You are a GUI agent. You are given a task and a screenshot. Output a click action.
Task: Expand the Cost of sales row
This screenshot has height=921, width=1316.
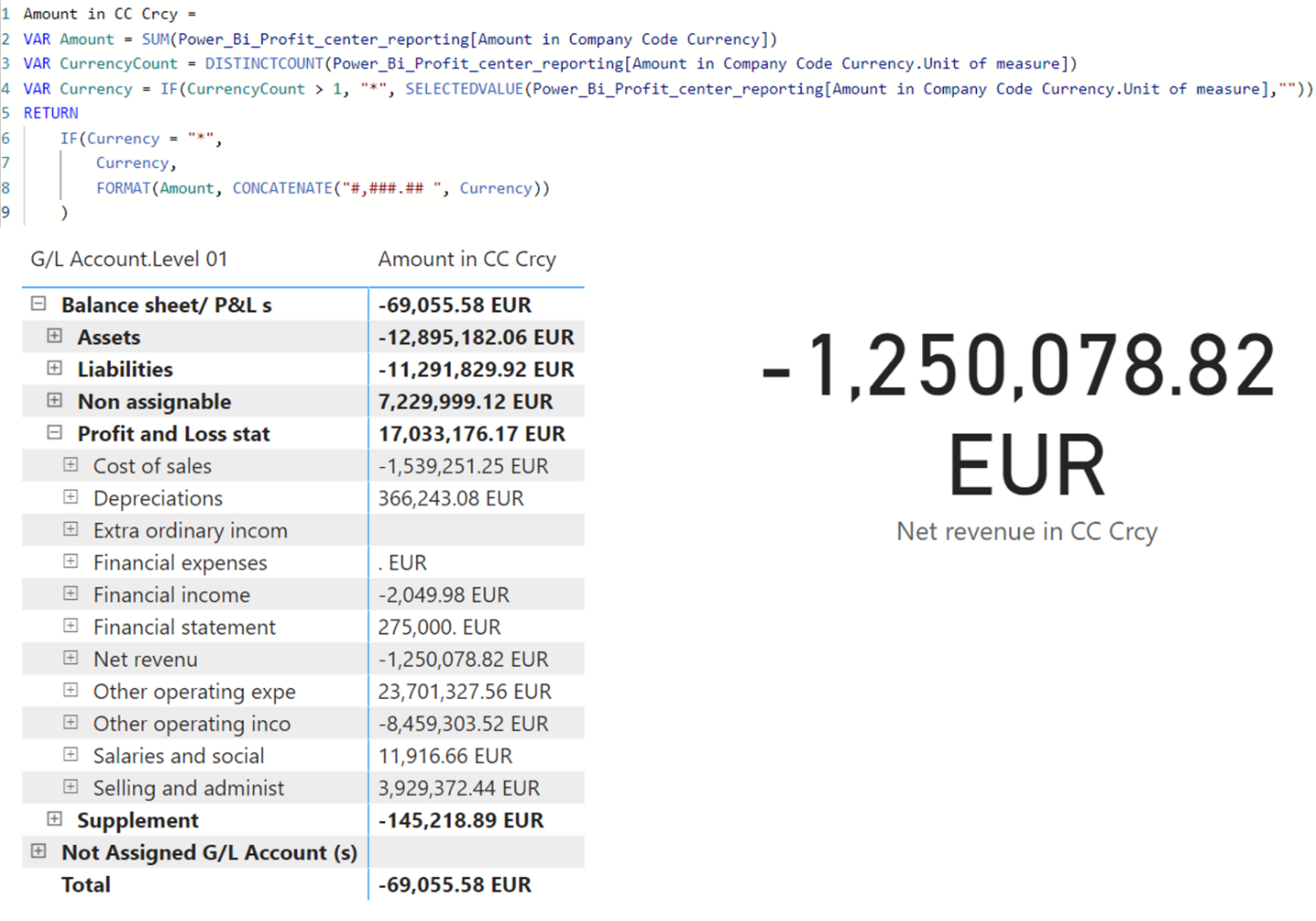[70, 465]
